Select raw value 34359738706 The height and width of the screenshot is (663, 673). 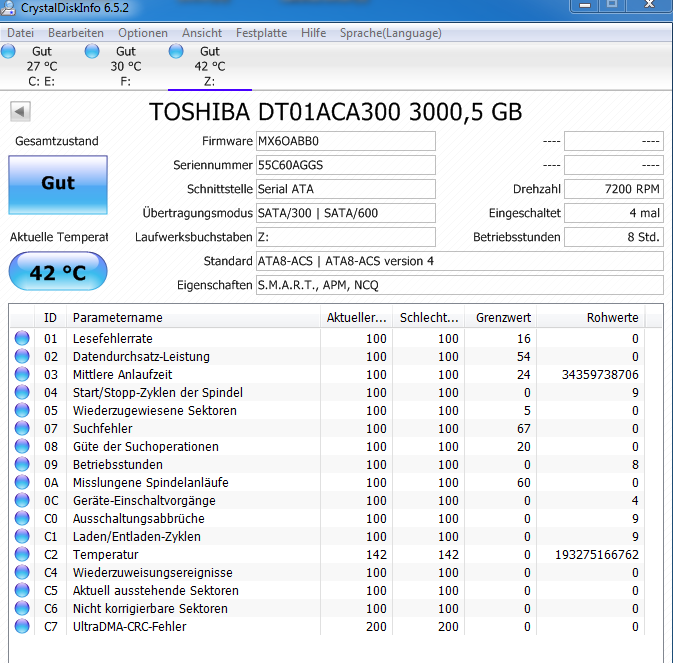pyautogui.click(x=600, y=374)
